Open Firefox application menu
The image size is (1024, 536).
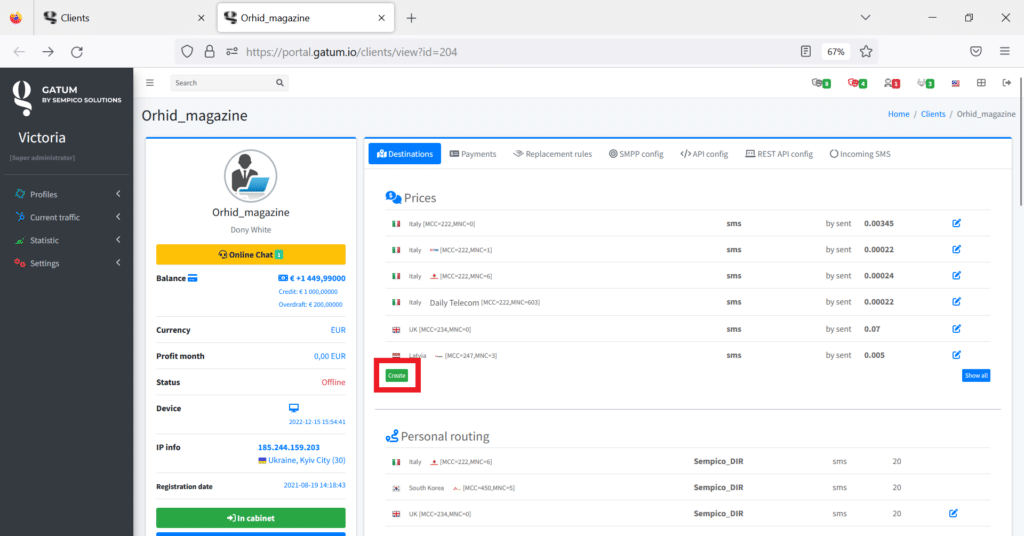coord(1004,52)
